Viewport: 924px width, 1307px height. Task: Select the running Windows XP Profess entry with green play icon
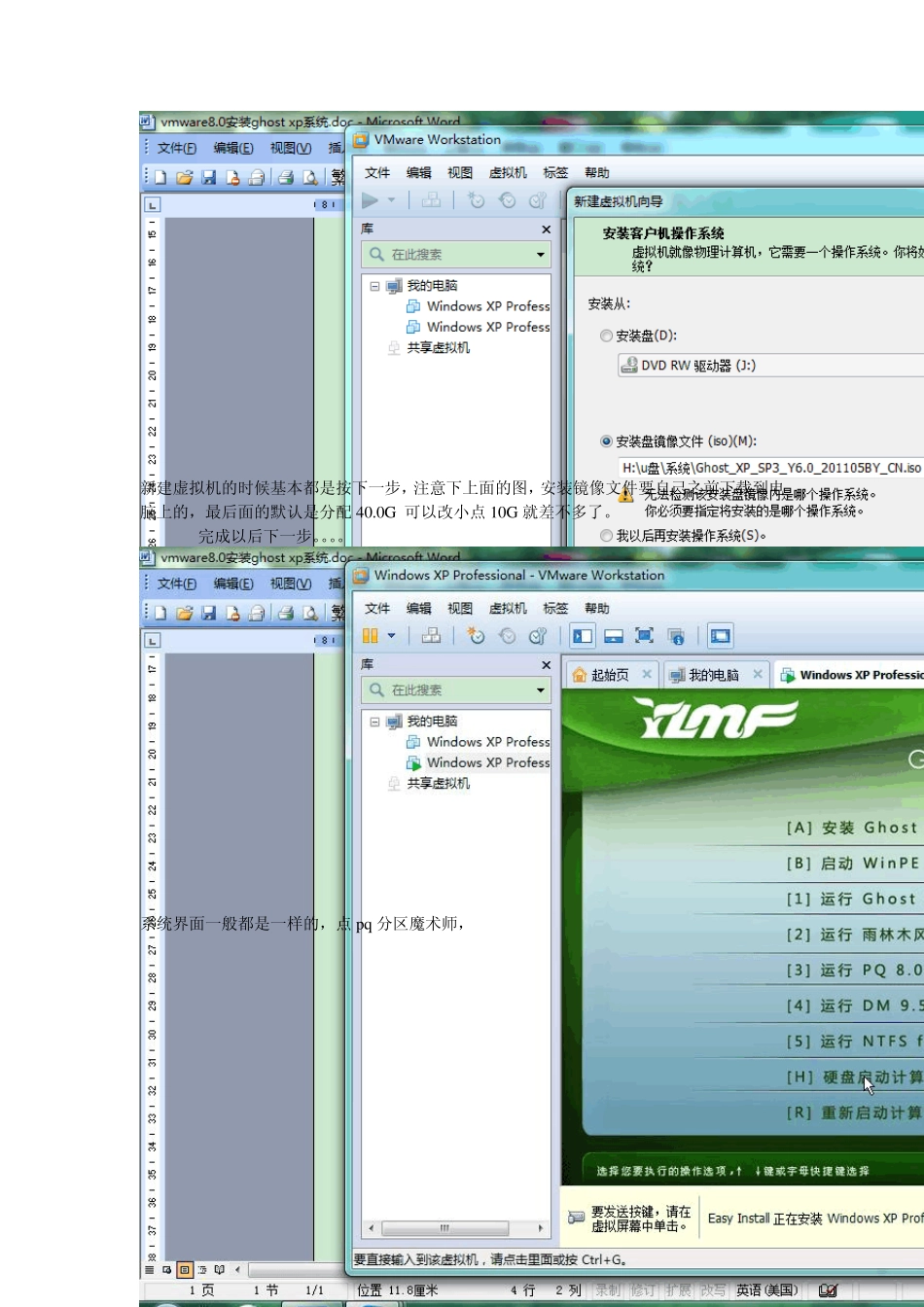click(x=478, y=762)
